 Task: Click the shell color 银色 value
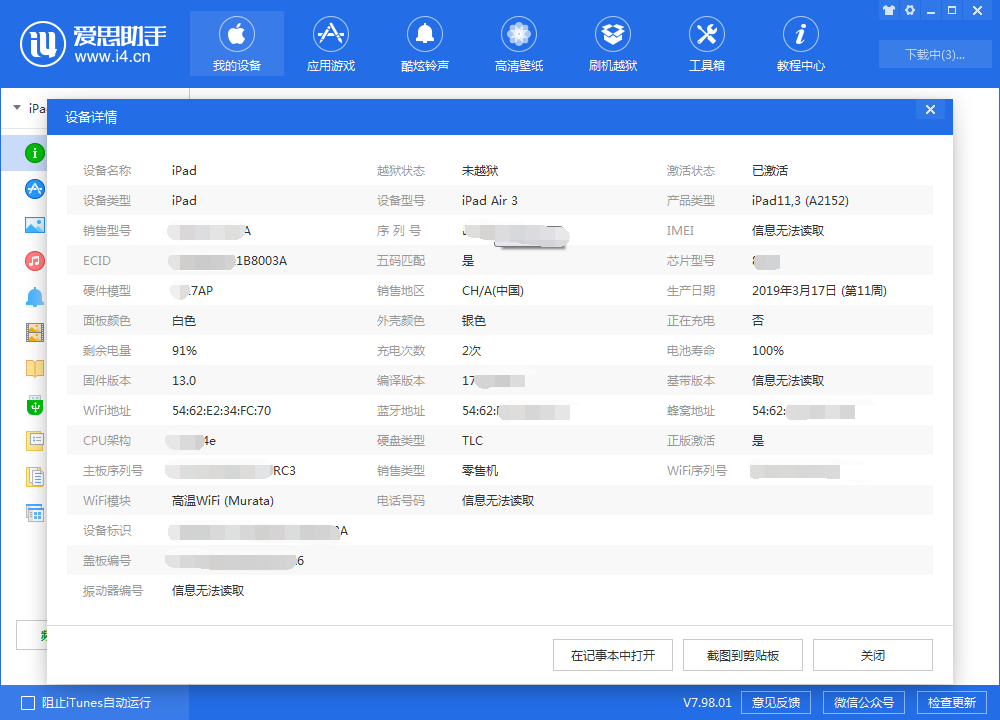tap(474, 321)
